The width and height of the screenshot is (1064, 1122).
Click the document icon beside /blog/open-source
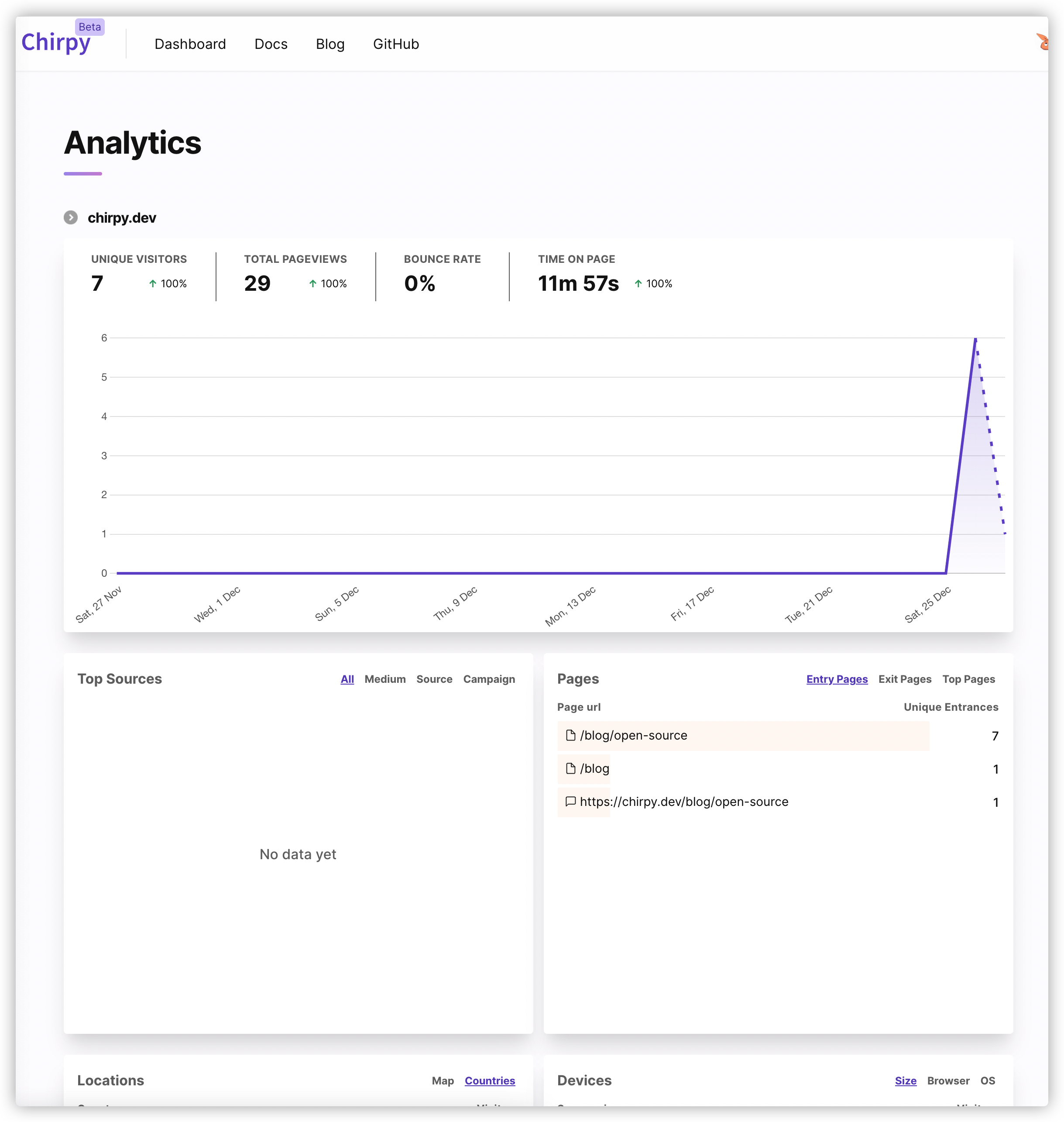coord(570,736)
